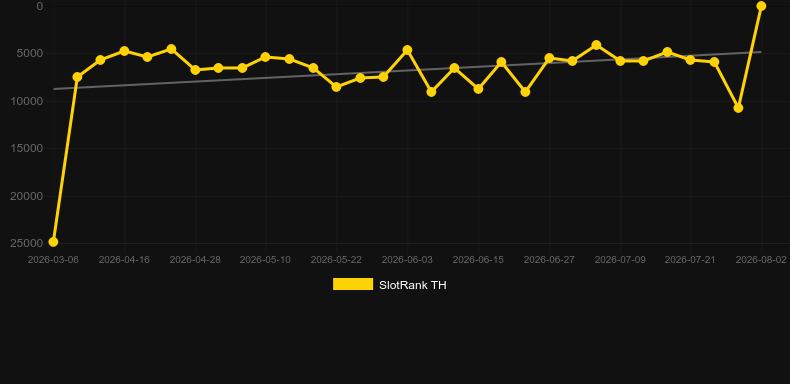Viewport: 790px width, 384px height.
Task: Select the data point above 2026-04-16
Action: pyautogui.click(x=124, y=51)
